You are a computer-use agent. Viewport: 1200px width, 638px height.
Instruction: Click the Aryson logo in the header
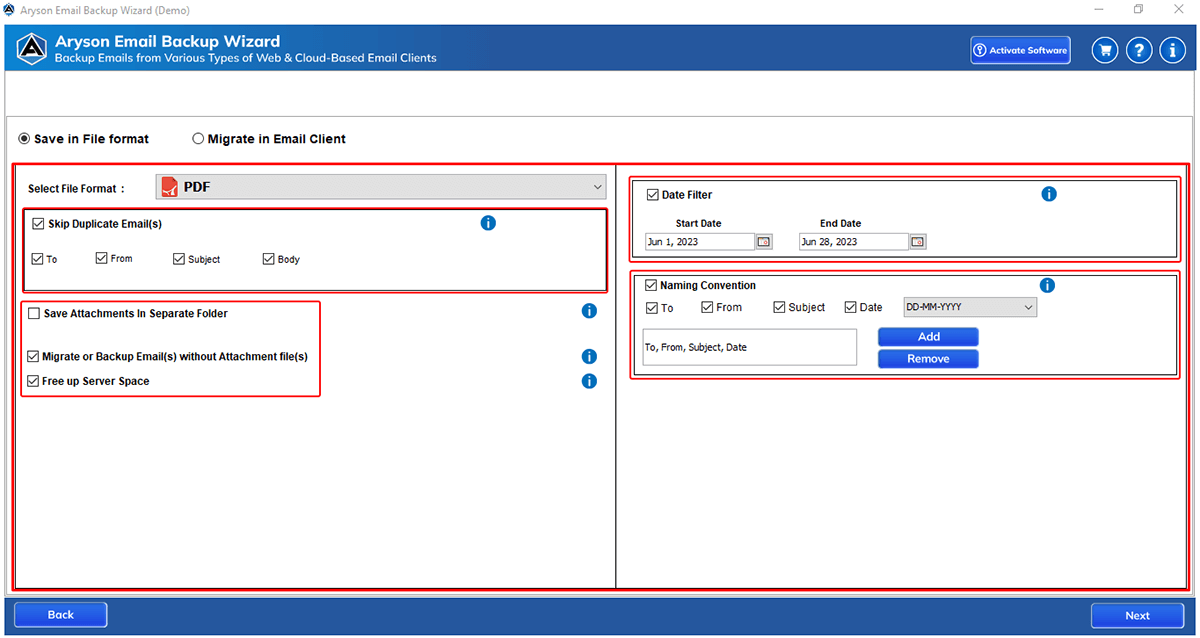coord(33,49)
